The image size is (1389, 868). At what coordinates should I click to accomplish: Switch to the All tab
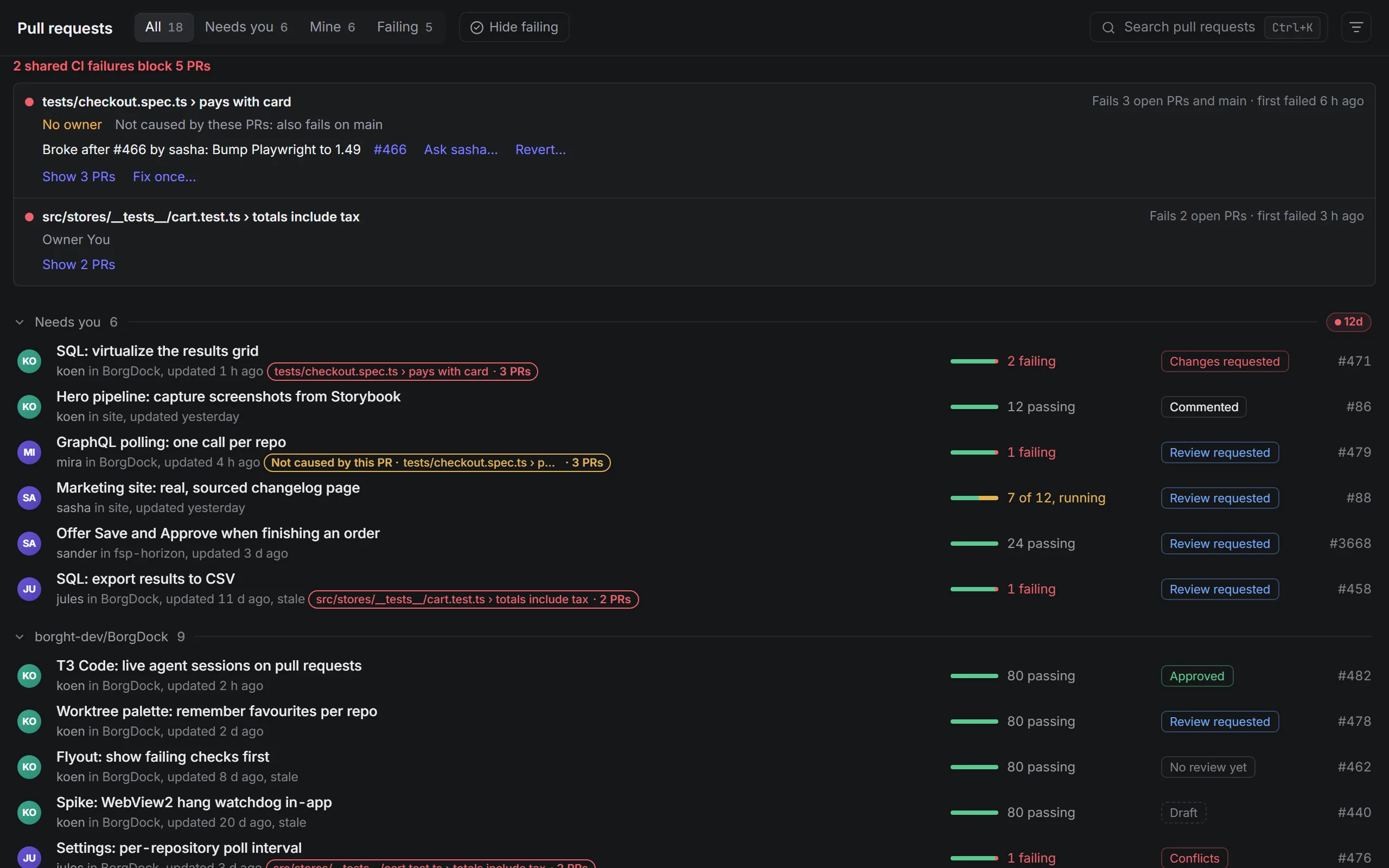(164, 27)
